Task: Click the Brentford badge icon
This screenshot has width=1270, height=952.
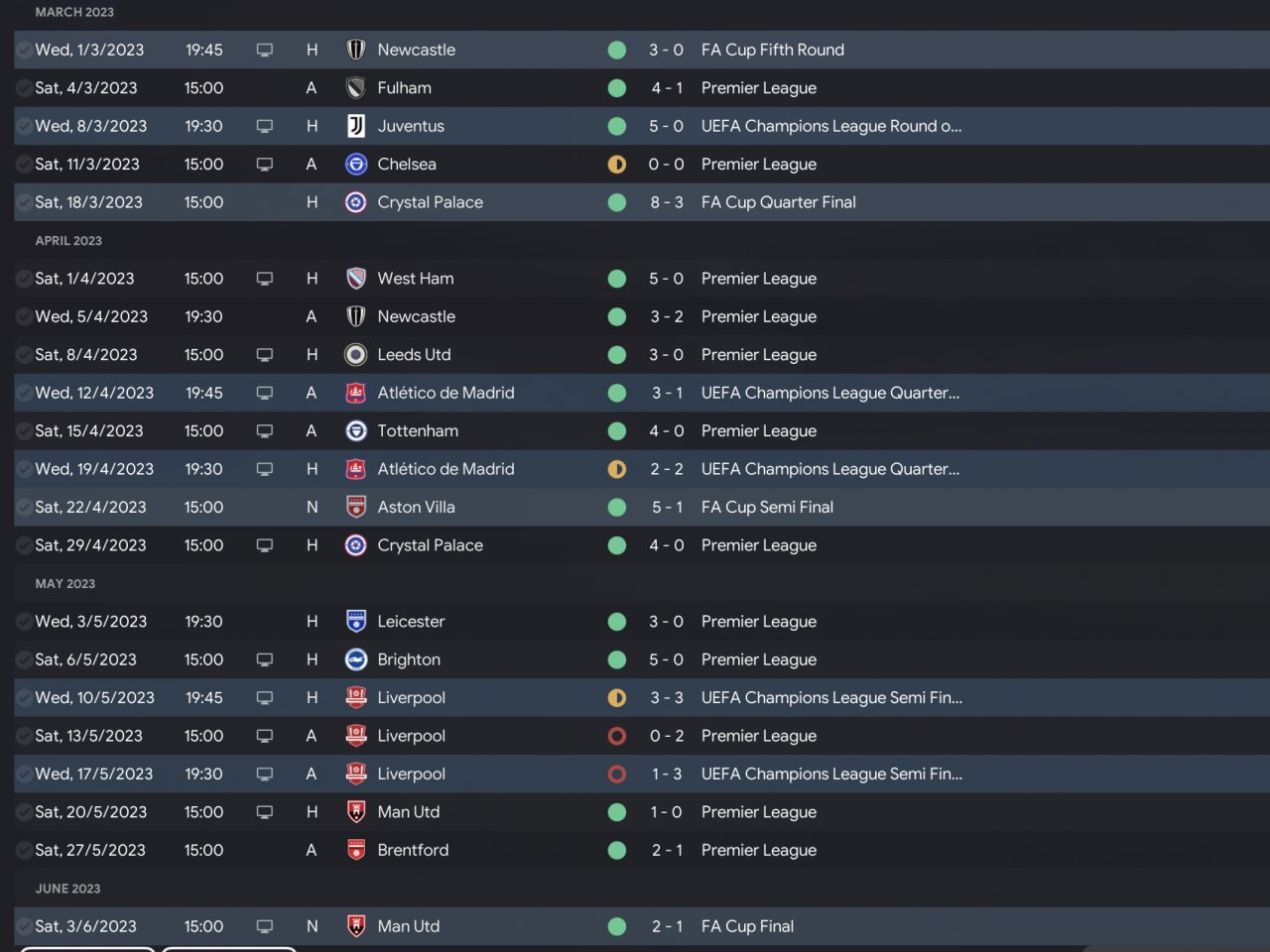Action: (x=355, y=850)
